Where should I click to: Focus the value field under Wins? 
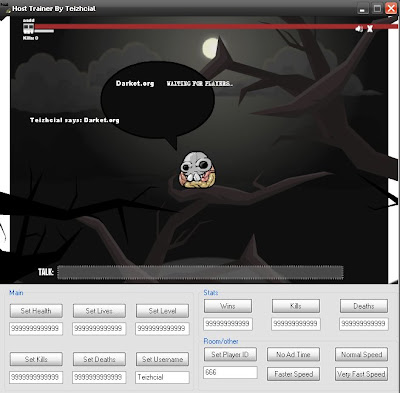click(x=228, y=324)
